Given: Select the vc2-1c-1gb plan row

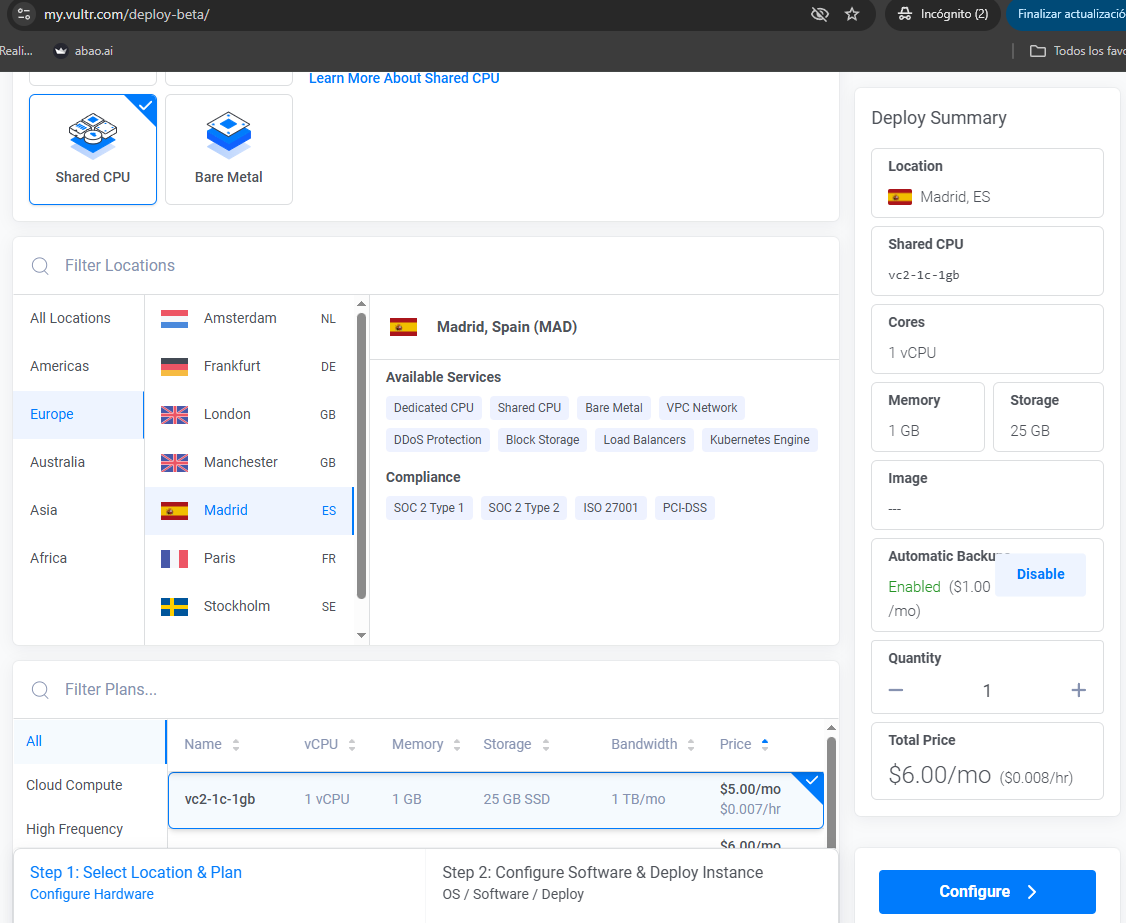Looking at the screenshot, I should (495, 799).
